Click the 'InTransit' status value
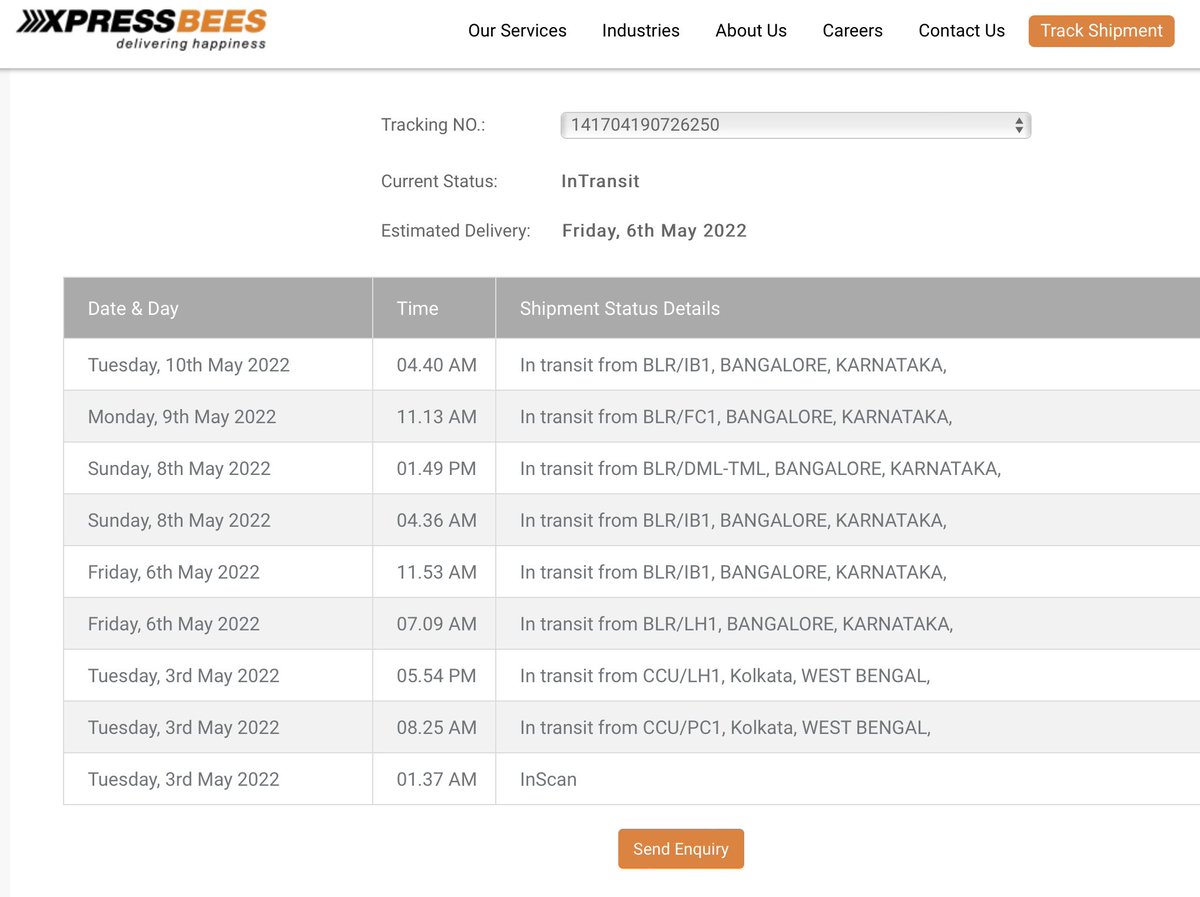Image resolution: width=1200 pixels, height=897 pixels. coord(600,182)
